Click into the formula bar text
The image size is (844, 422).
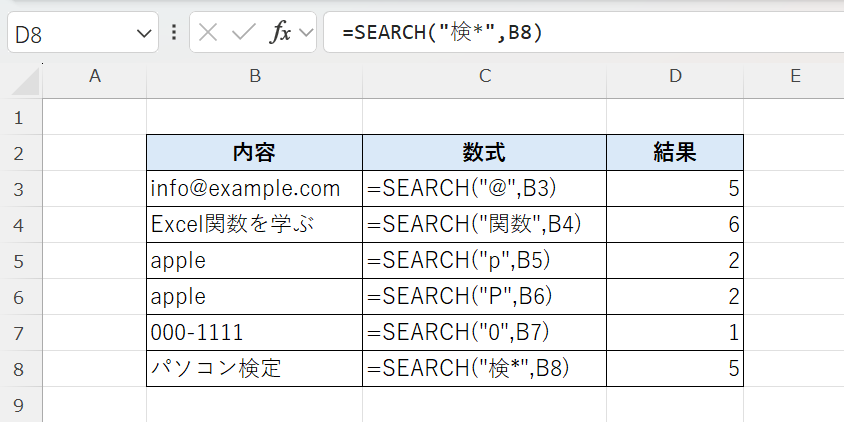click(580, 32)
